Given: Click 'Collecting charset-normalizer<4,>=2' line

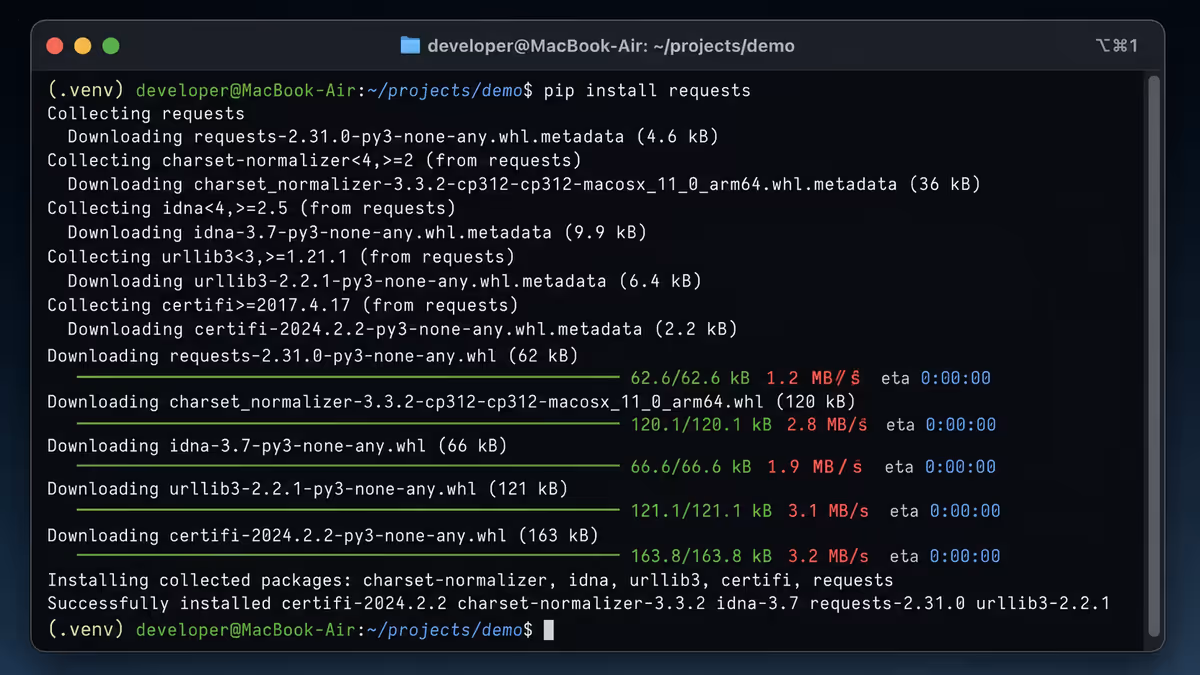Looking at the screenshot, I should [x=314, y=160].
